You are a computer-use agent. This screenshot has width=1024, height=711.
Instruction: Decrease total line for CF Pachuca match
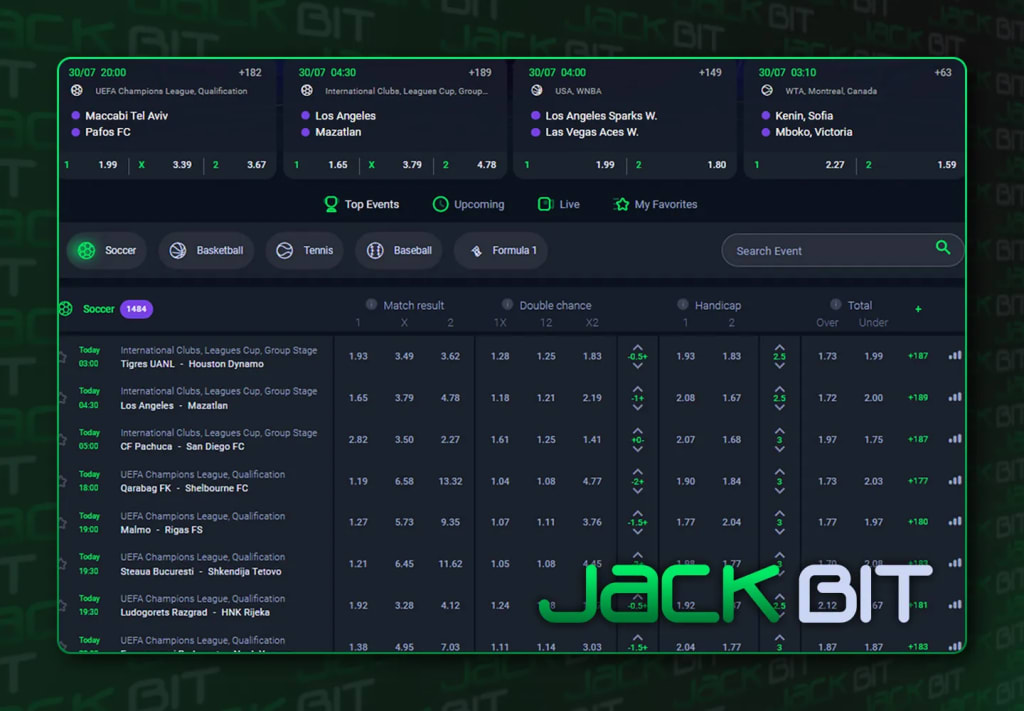tap(779, 449)
